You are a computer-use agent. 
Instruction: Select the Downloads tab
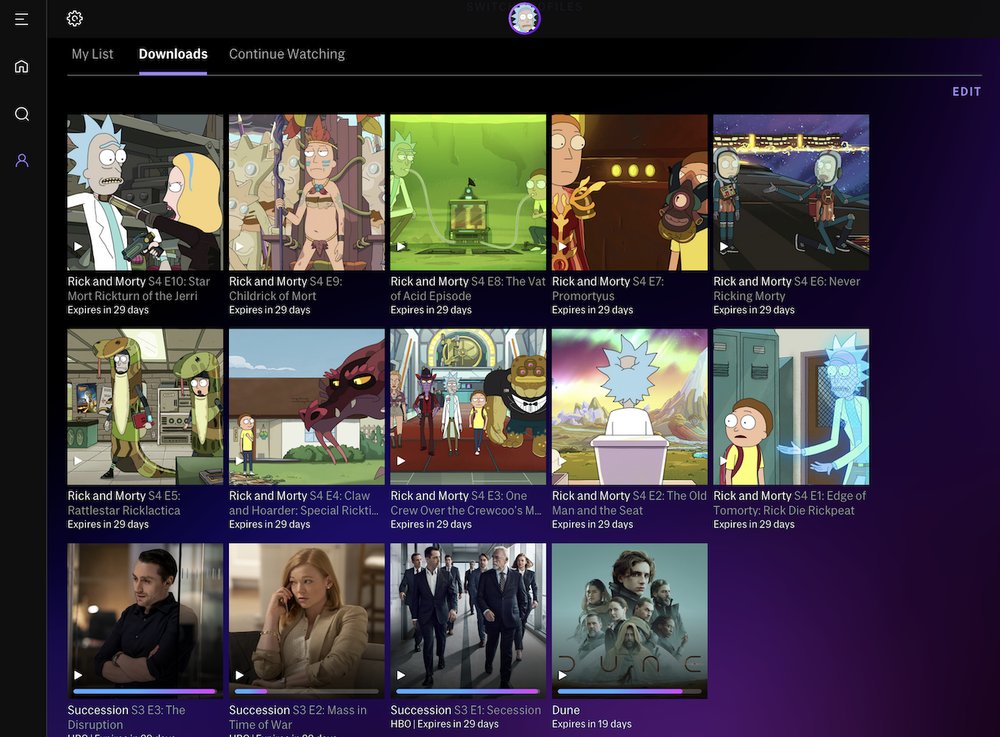coord(173,54)
